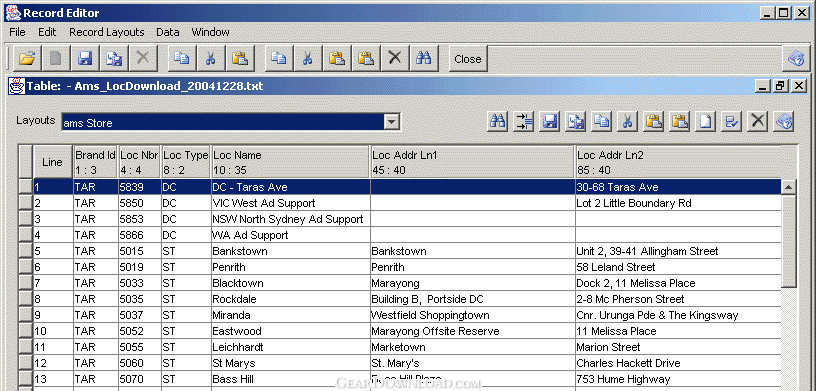Select the cell 'NSW North Sydney Ad Support'
Viewport: 816px width, 391px height.
(x=290, y=219)
